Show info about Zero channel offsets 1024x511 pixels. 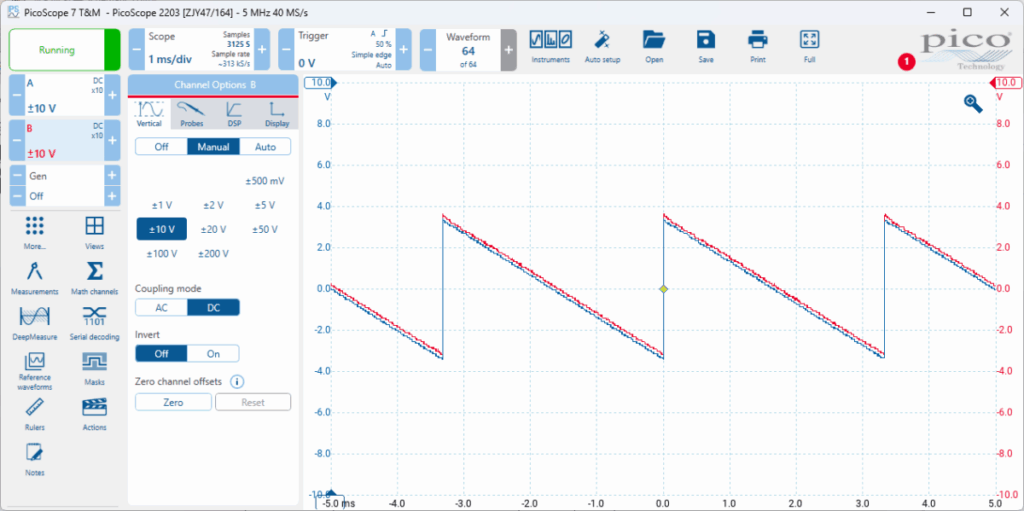tap(238, 381)
